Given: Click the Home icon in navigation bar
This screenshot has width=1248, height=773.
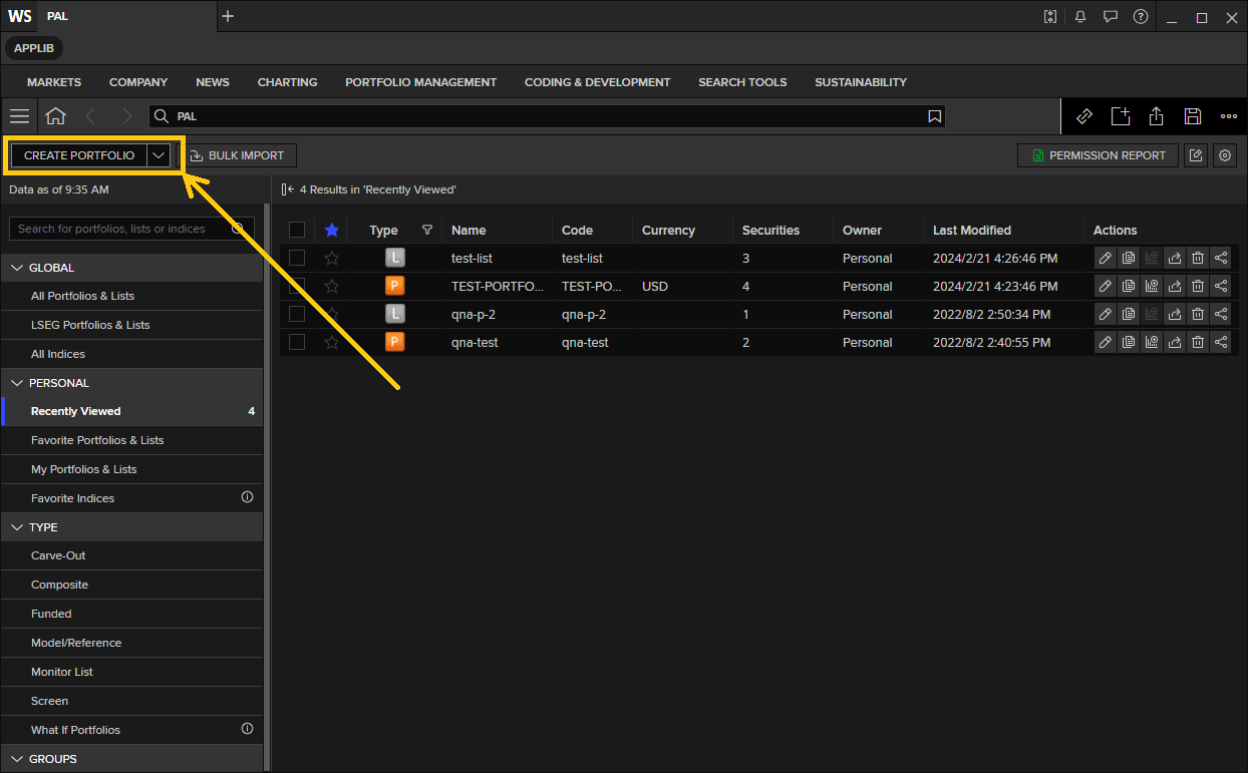Looking at the screenshot, I should pyautogui.click(x=56, y=116).
